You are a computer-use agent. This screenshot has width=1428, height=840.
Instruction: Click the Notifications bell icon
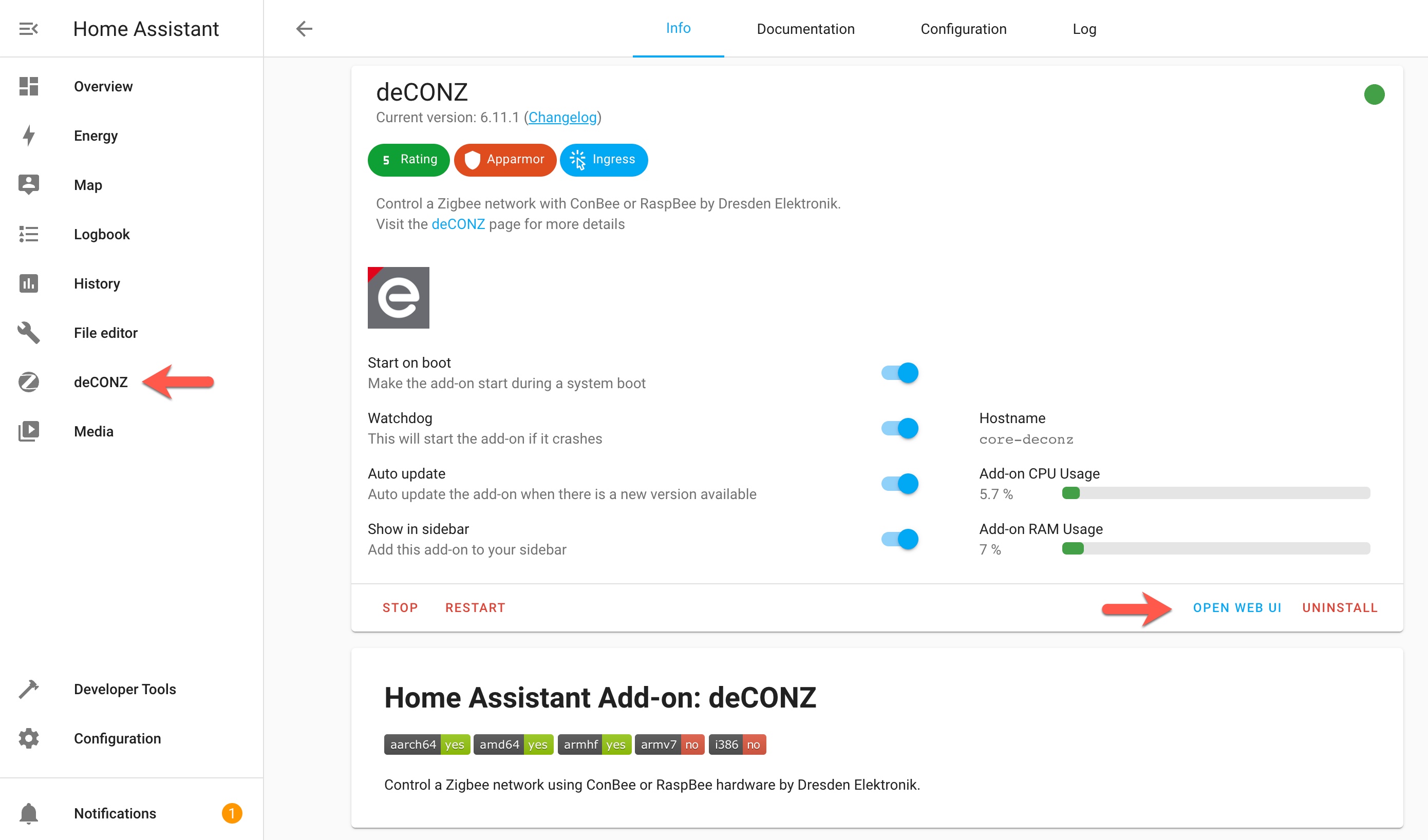tap(28, 813)
